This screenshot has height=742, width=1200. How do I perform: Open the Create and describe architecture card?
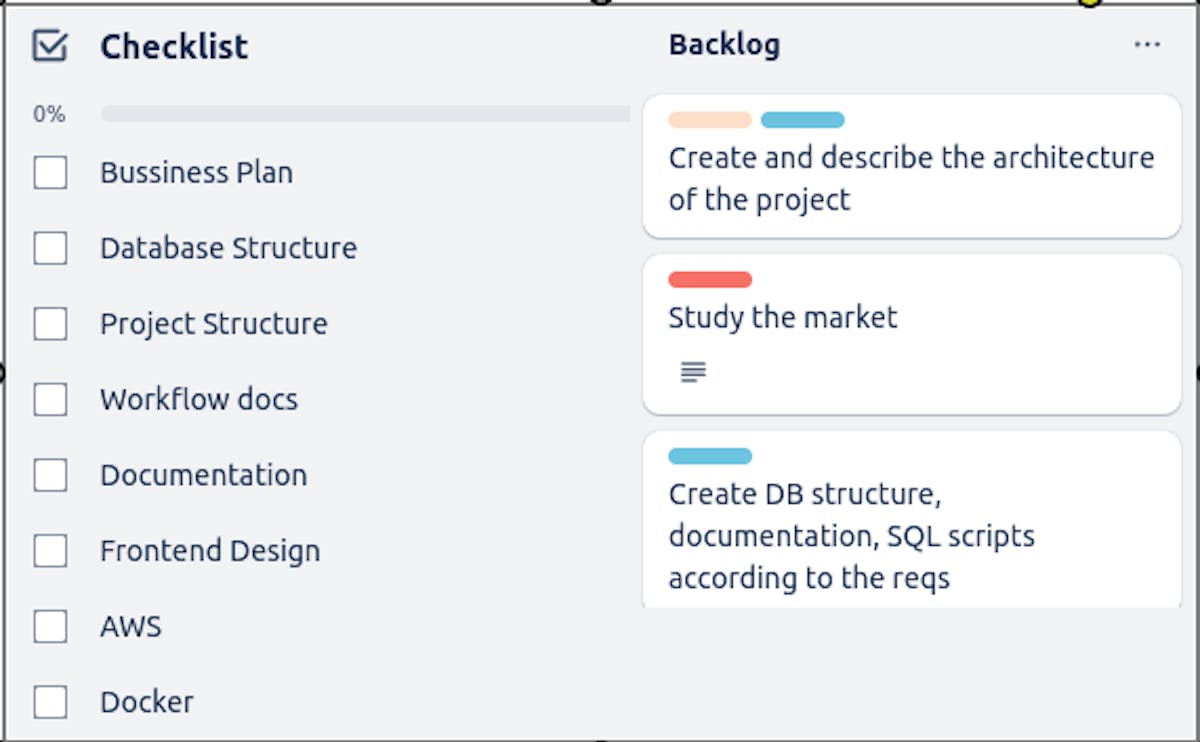coord(910,180)
